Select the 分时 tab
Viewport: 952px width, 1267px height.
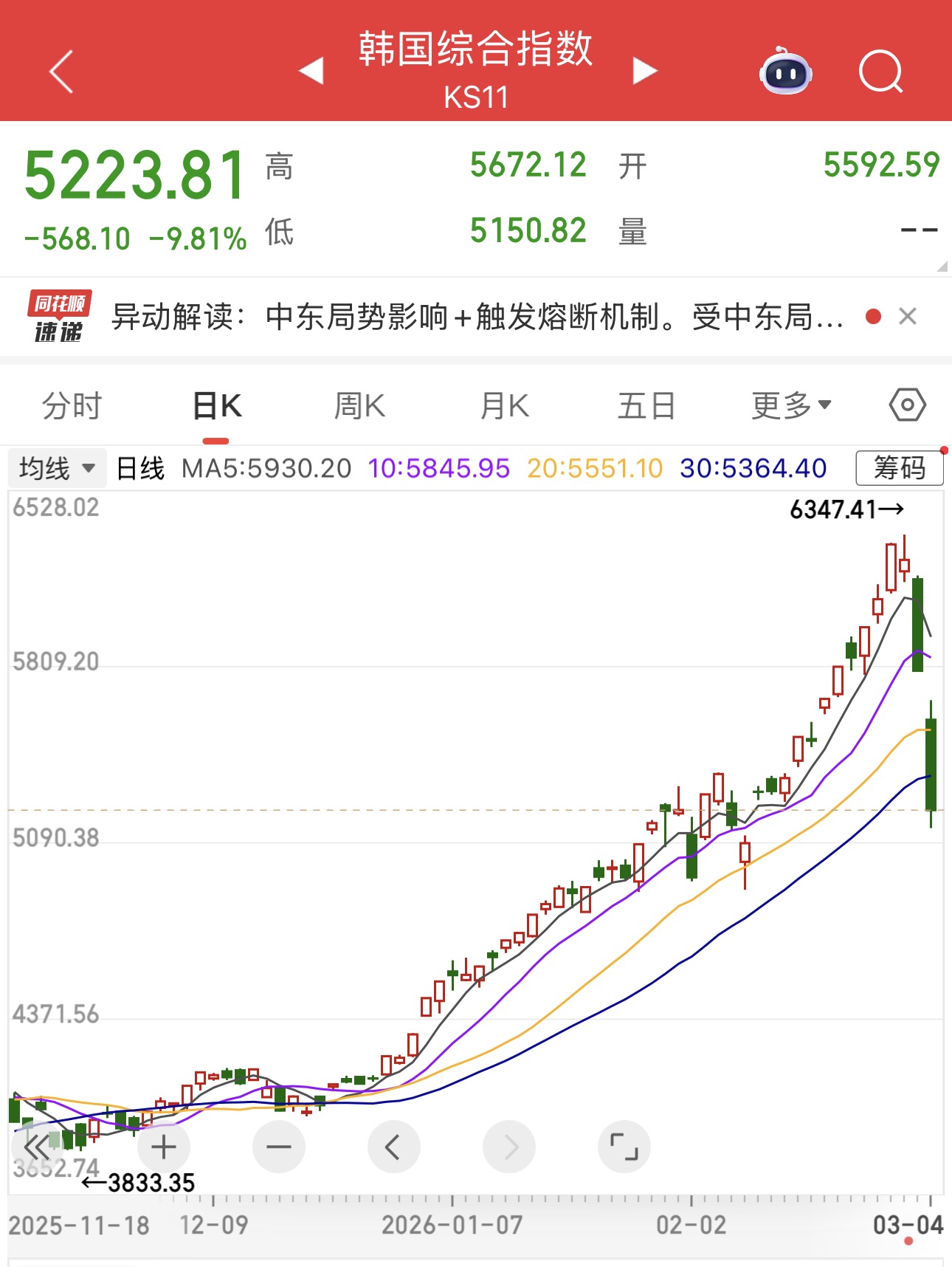tap(72, 405)
